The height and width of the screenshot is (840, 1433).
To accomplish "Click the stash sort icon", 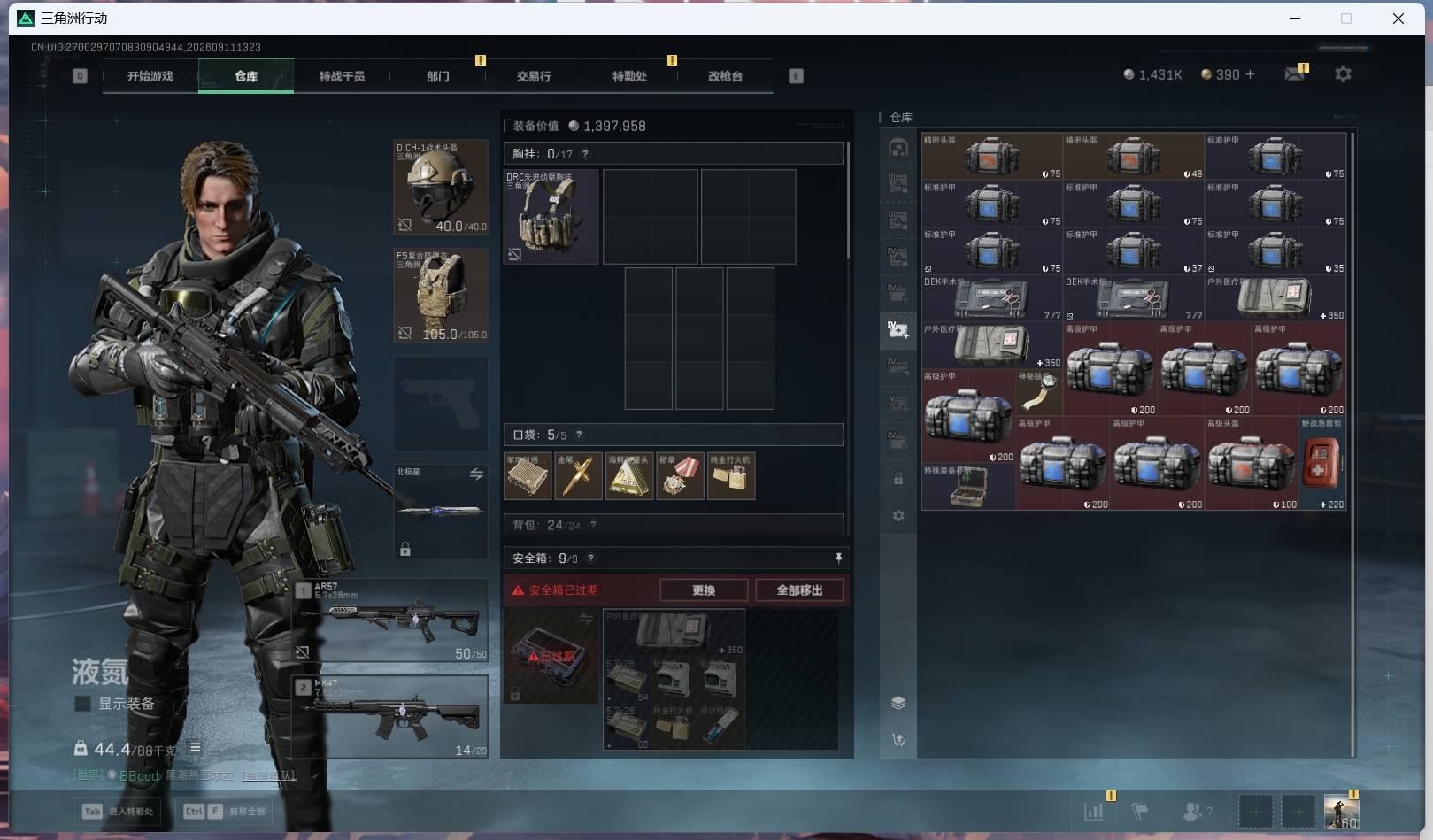I will 898,740.
